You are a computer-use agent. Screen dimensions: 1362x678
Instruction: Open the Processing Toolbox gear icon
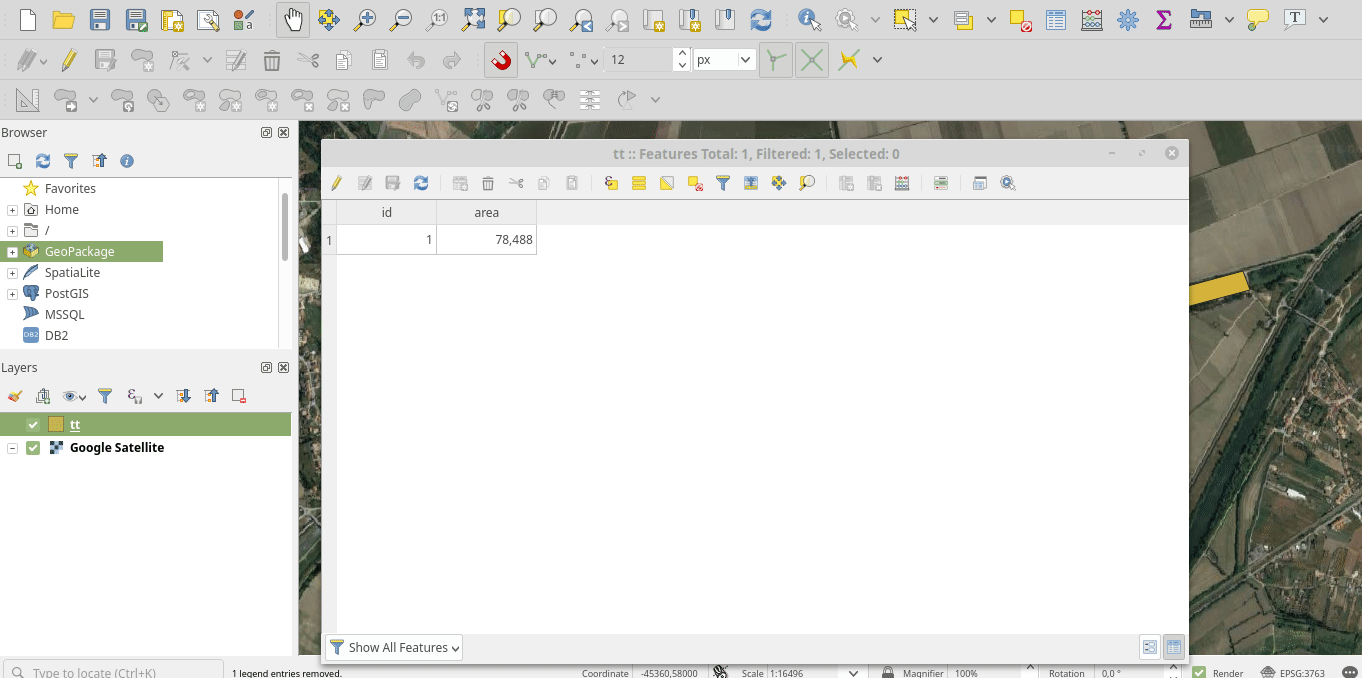[x=1128, y=19]
